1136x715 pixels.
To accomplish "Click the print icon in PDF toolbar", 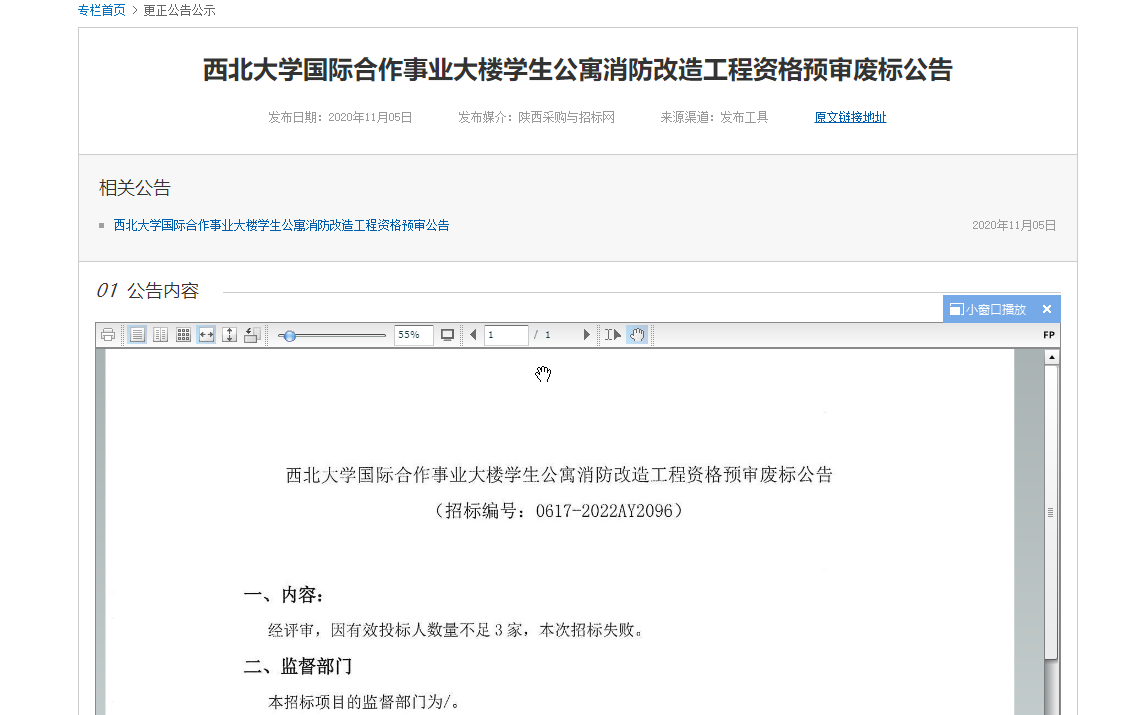I will pyautogui.click(x=108, y=335).
